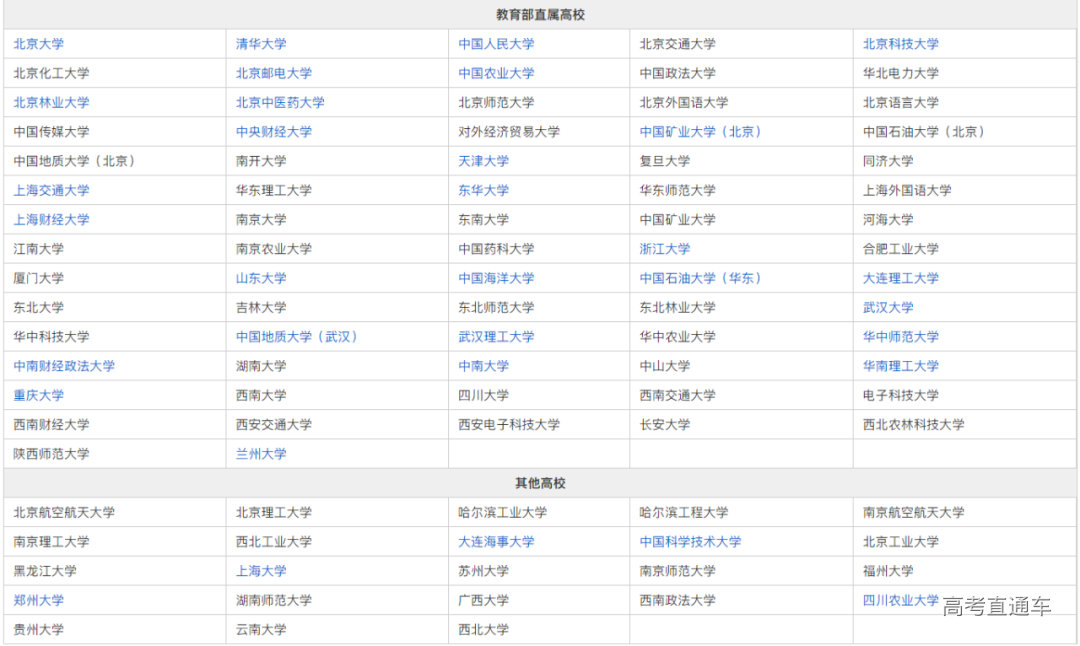Open the 浙江大学 link
This screenshot has height=646, width=1080.
[665, 249]
